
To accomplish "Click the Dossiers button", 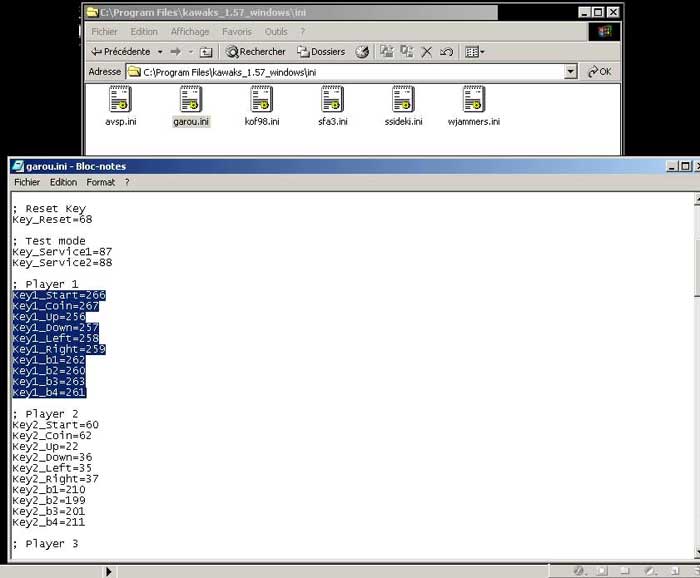I will [320, 52].
